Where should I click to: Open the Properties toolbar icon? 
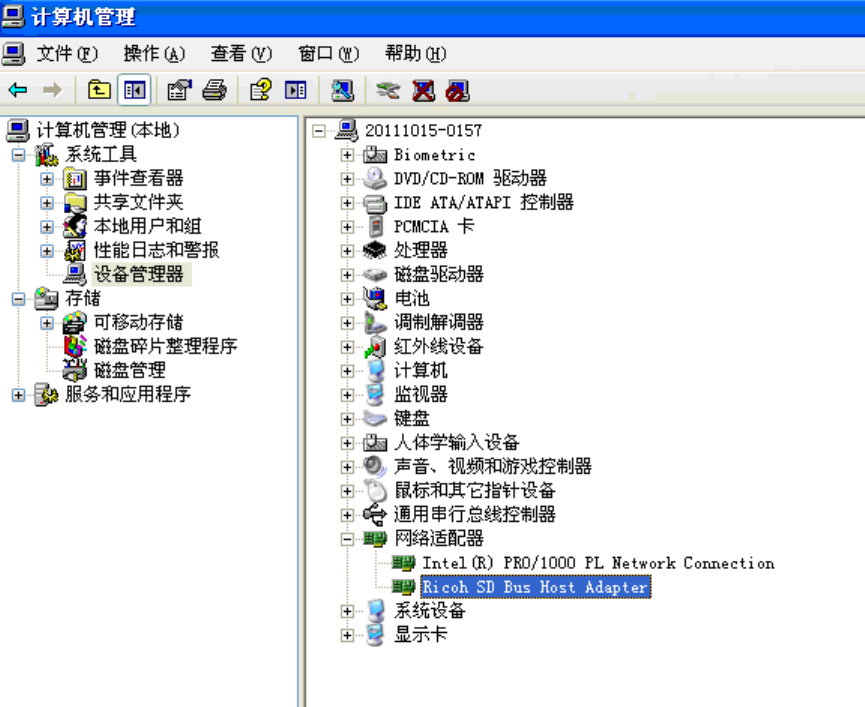point(179,90)
